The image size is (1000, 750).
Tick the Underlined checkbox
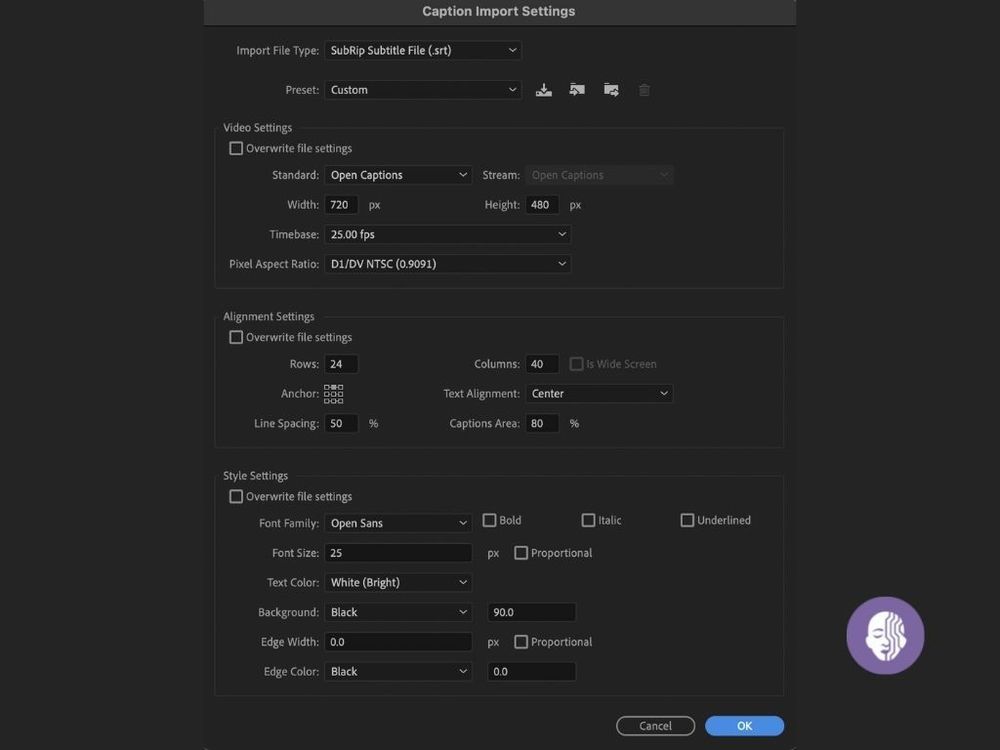pos(687,520)
